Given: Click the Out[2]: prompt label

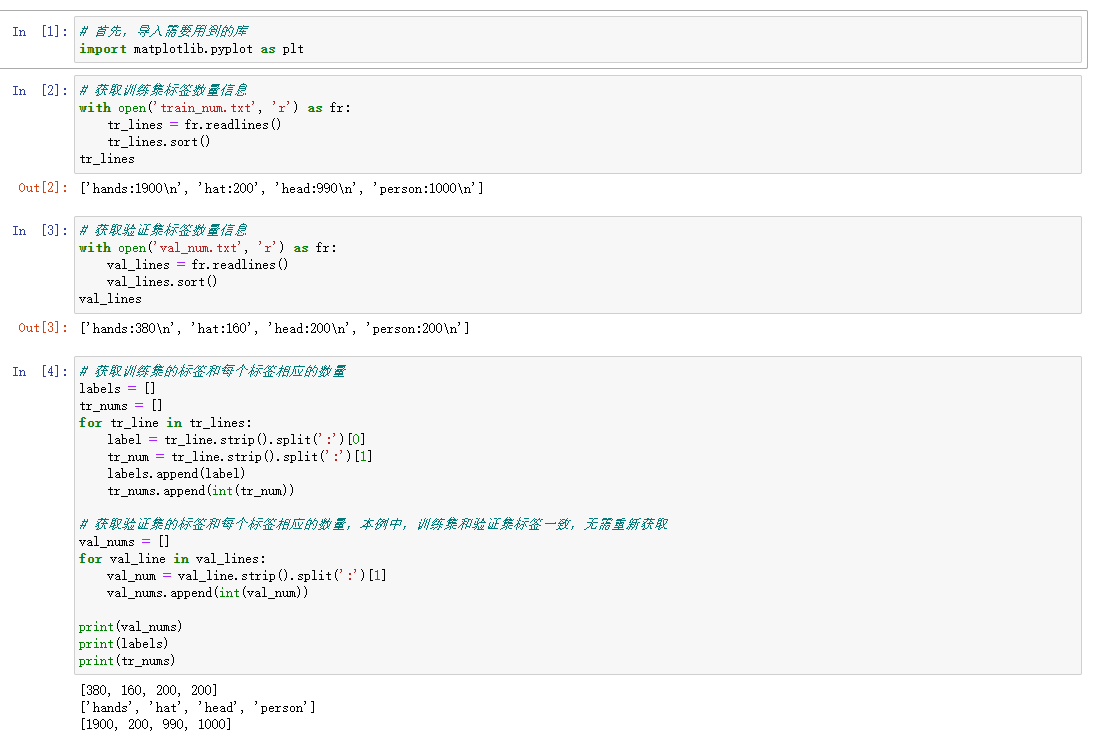Looking at the screenshot, I should (x=43, y=188).
